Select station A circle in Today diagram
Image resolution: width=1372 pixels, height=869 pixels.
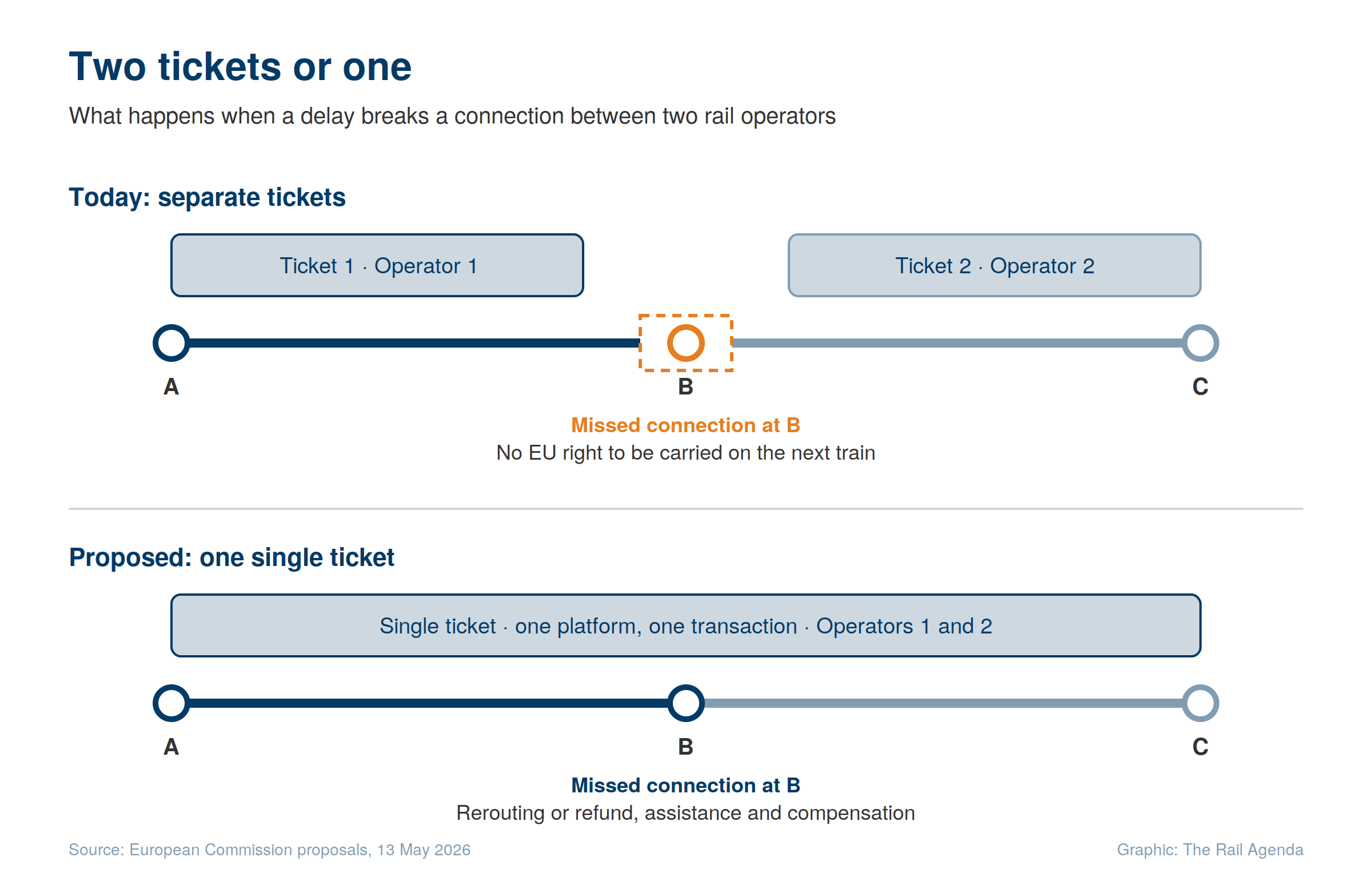tap(171, 343)
